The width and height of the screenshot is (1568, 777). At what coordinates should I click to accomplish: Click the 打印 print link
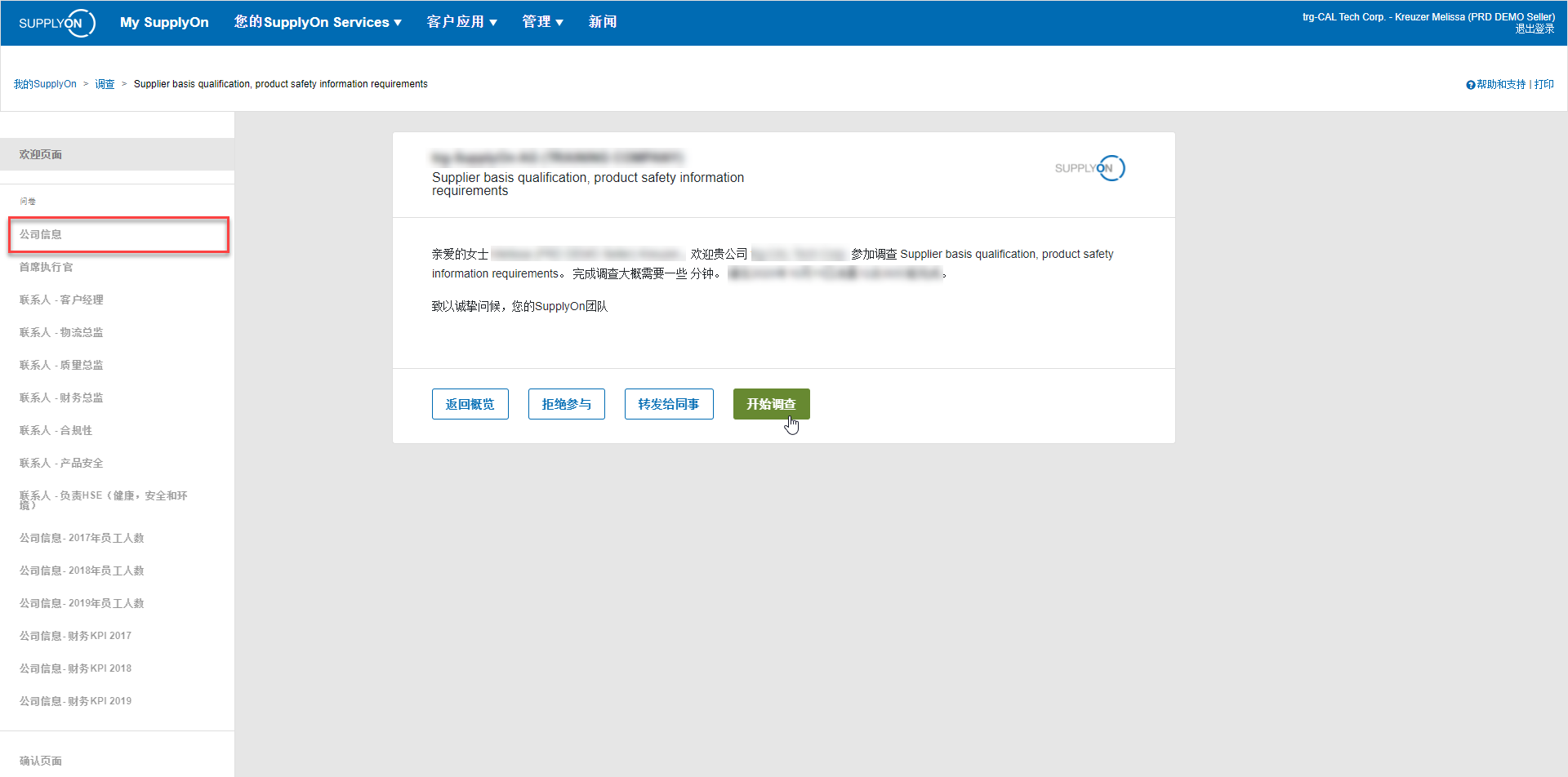[1543, 85]
